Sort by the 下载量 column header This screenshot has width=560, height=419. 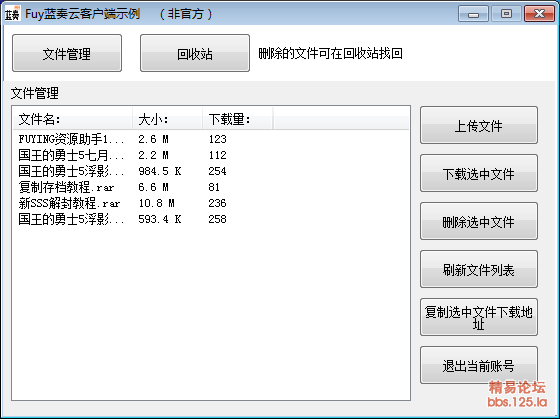pyautogui.click(x=238, y=119)
